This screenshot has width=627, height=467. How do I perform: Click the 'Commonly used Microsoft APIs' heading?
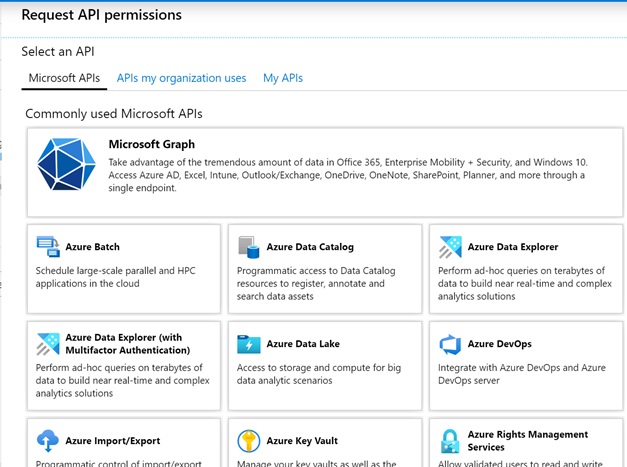114,114
